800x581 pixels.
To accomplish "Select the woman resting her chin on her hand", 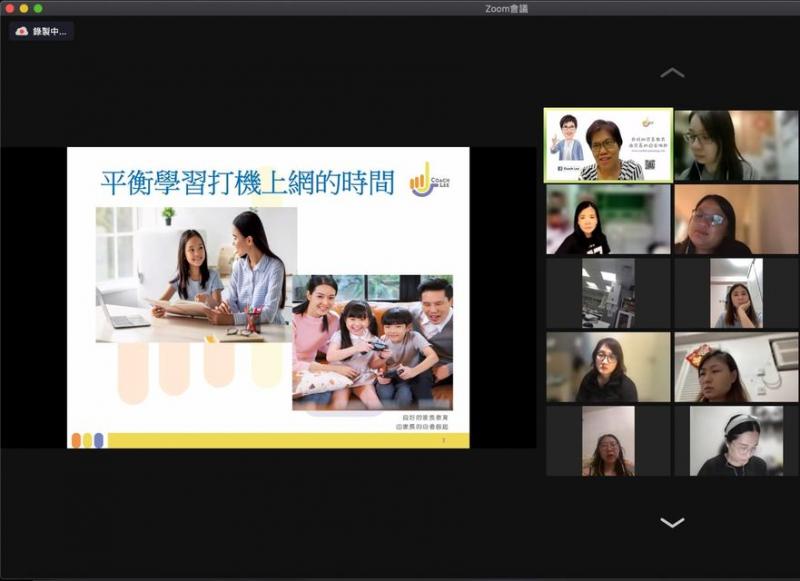I will (736, 293).
